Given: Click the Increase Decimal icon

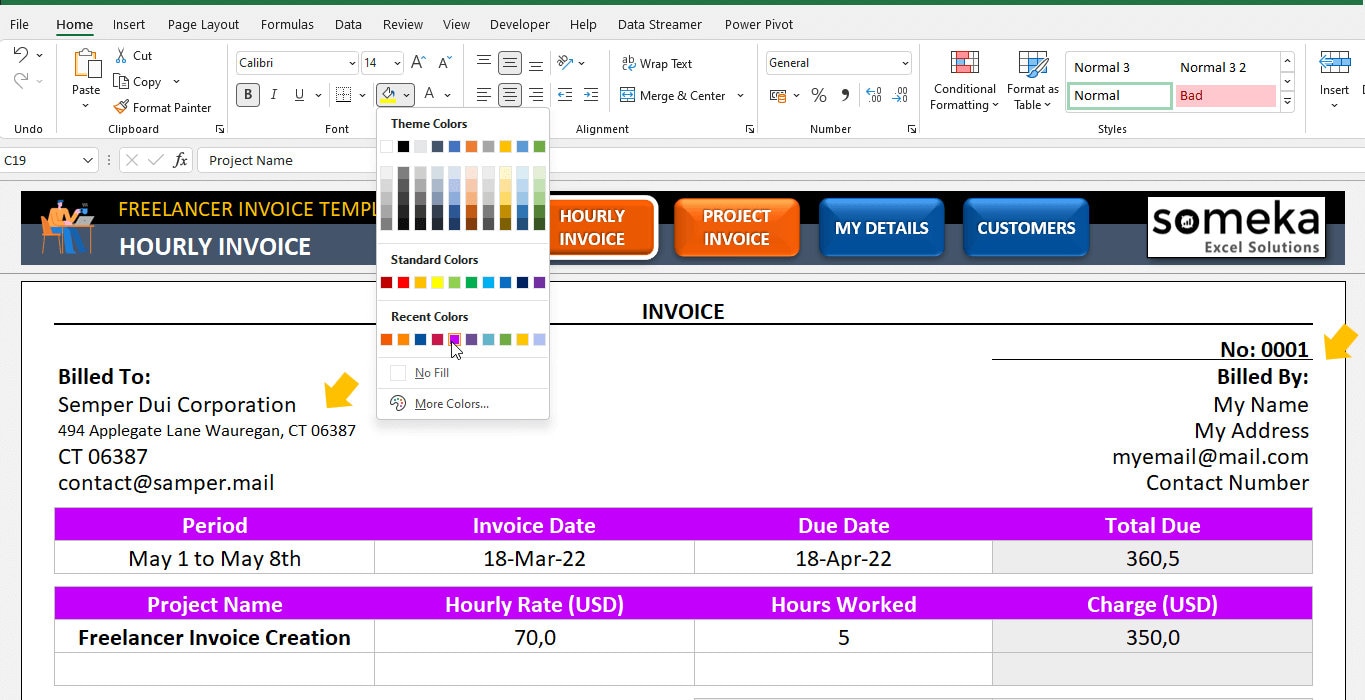Looking at the screenshot, I should (x=873, y=96).
